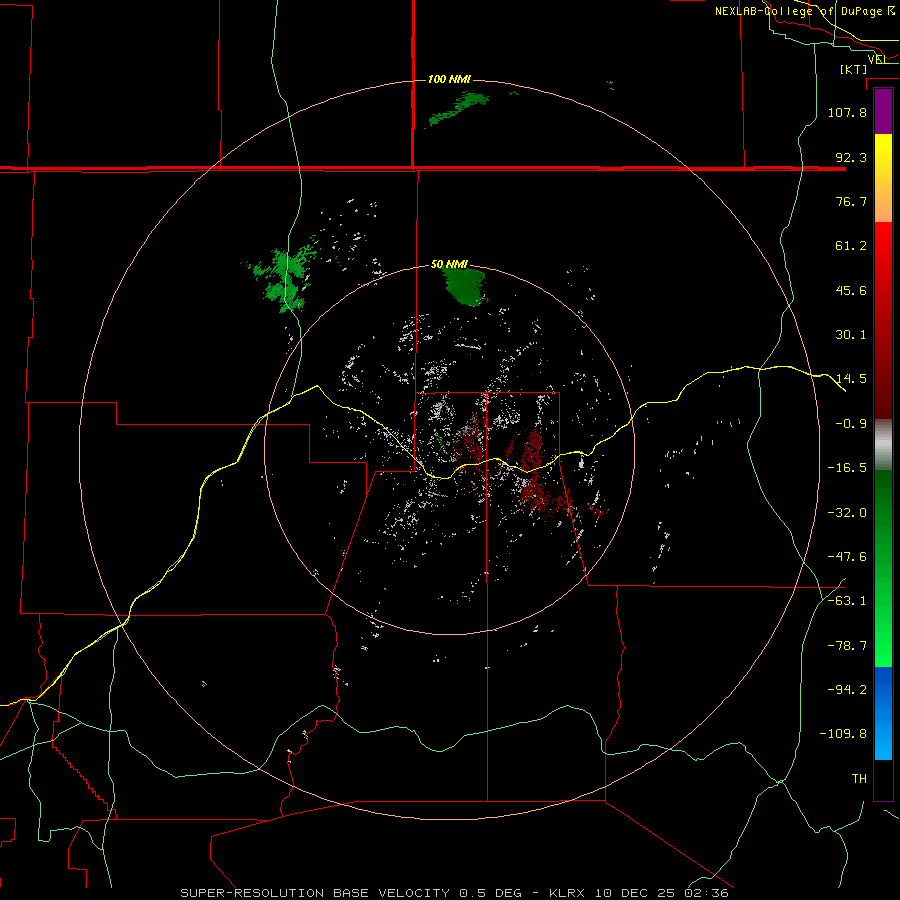
Task: Click the 100 NMI range ring label
Action: (449, 79)
